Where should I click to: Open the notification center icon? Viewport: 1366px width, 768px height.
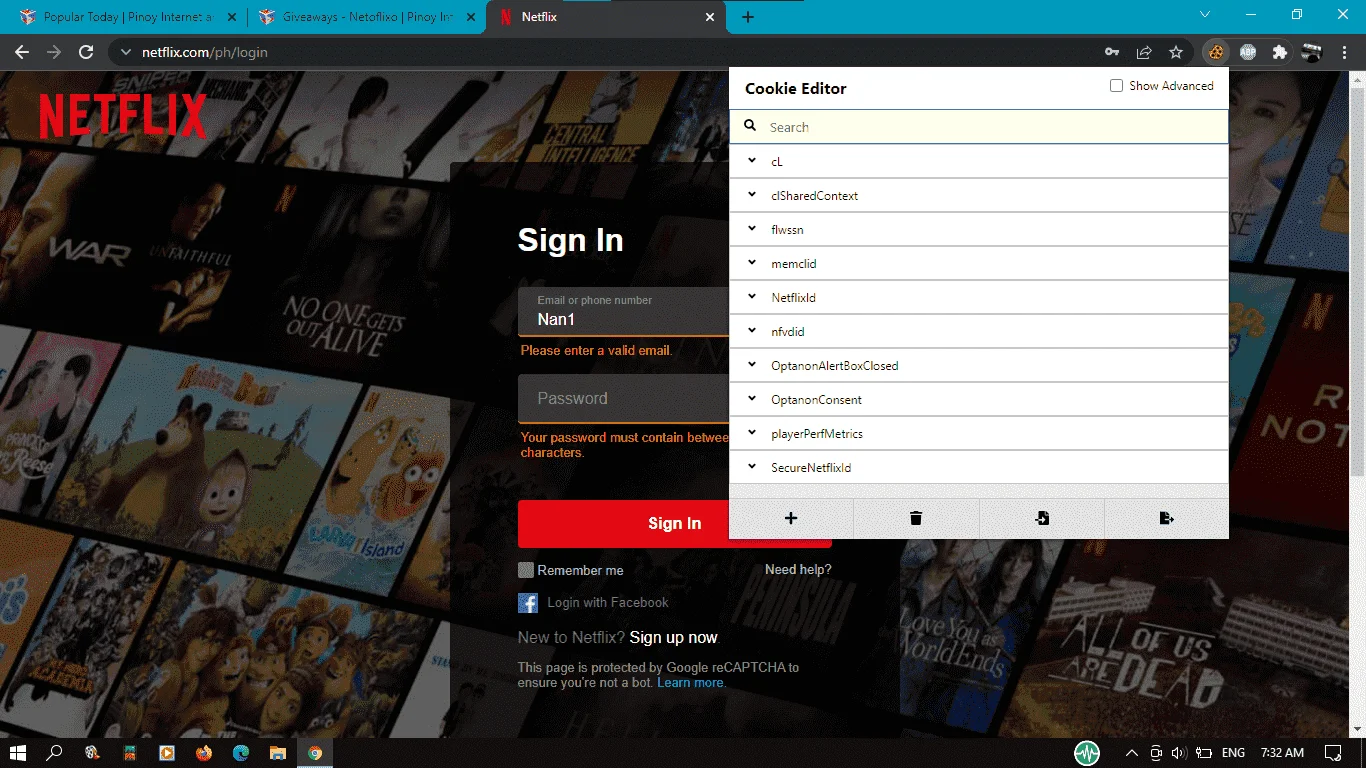point(1333,752)
